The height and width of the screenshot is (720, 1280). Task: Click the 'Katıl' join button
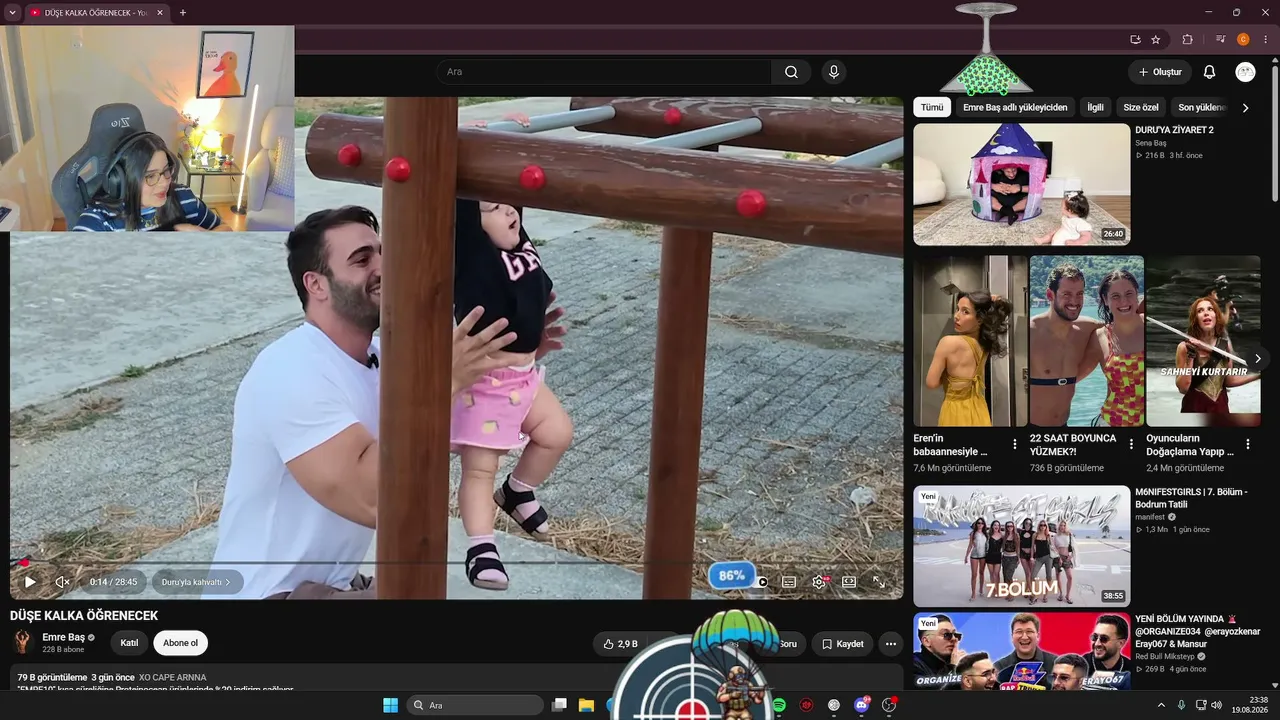tap(129, 643)
